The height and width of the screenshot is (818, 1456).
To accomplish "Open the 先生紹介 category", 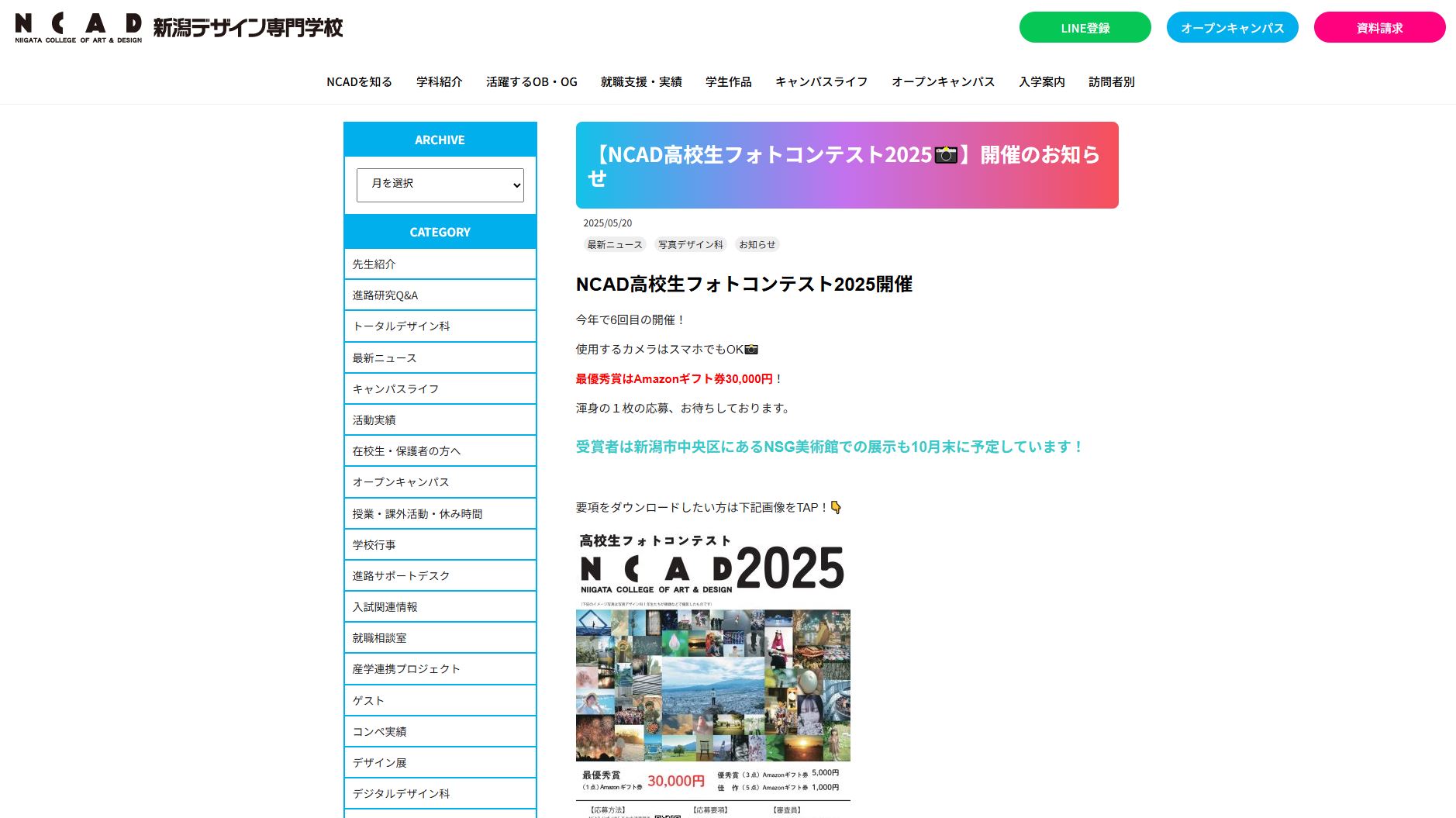I will pos(440,264).
